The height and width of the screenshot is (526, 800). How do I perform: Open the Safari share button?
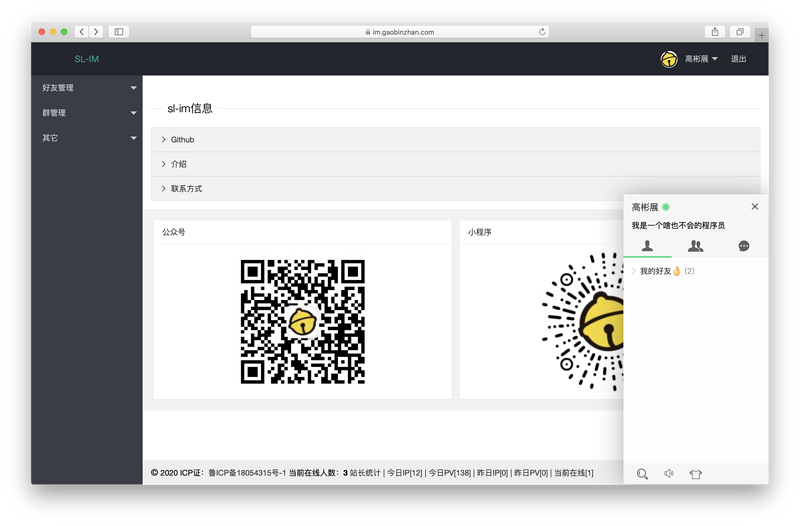(x=715, y=32)
